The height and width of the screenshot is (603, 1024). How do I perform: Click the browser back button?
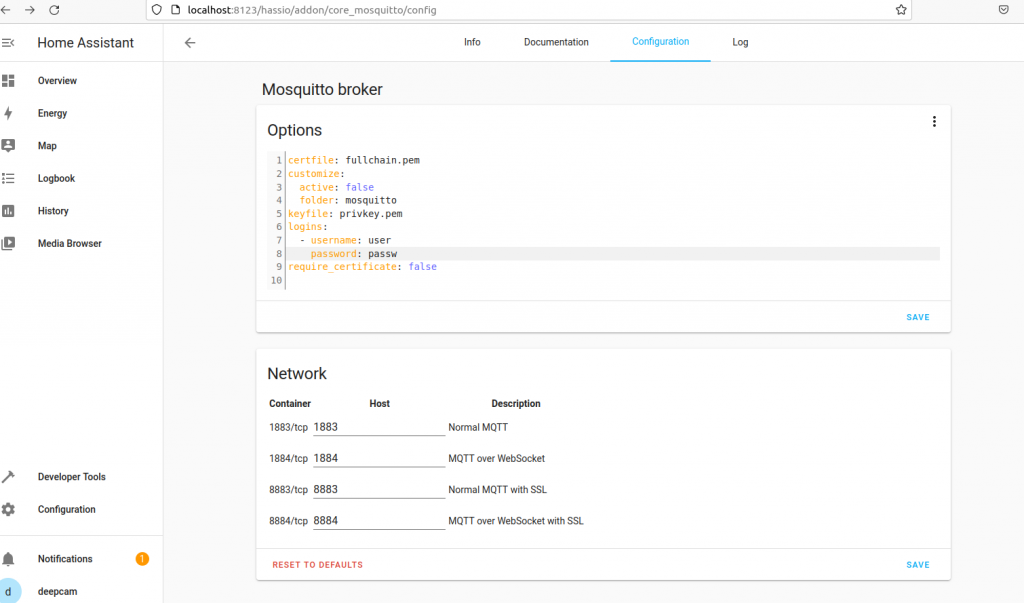(6, 10)
